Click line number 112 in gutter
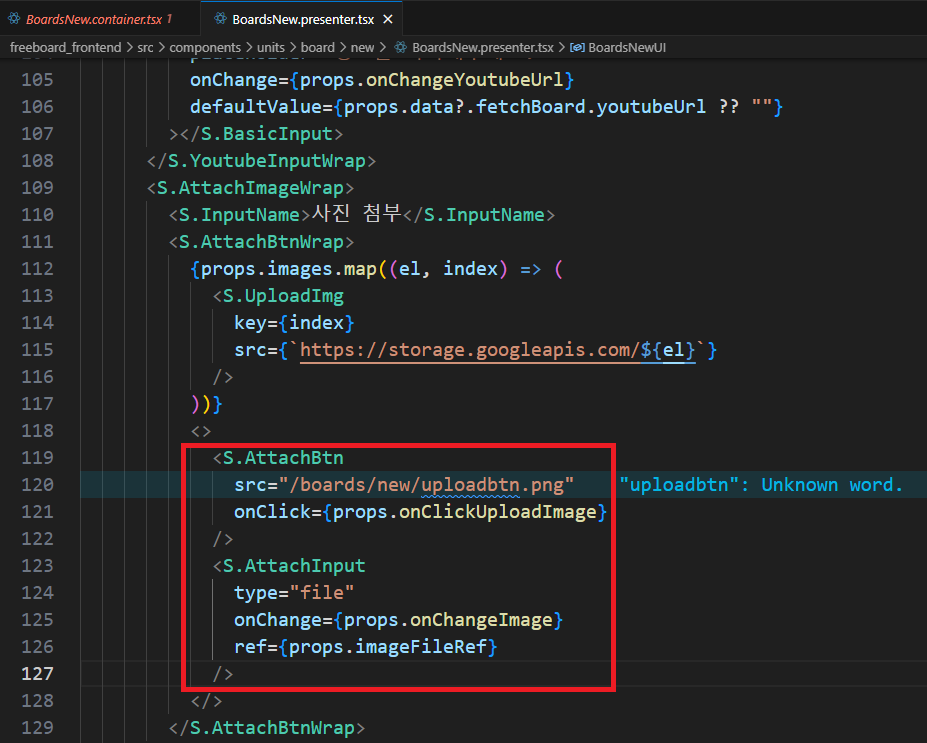The width and height of the screenshot is (927, 743). (x=37, y=269)
